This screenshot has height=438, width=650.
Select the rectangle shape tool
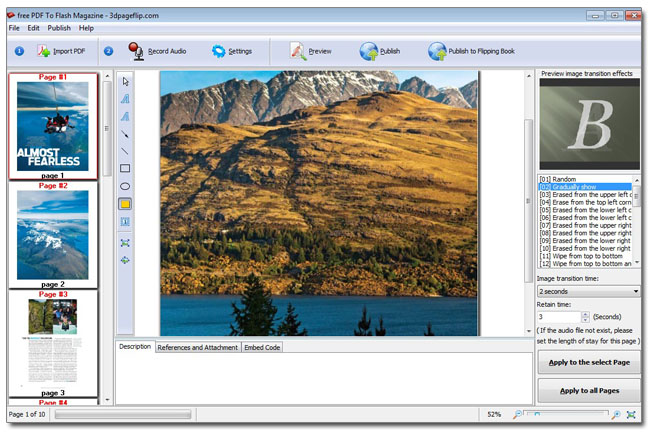click(125, 168)
